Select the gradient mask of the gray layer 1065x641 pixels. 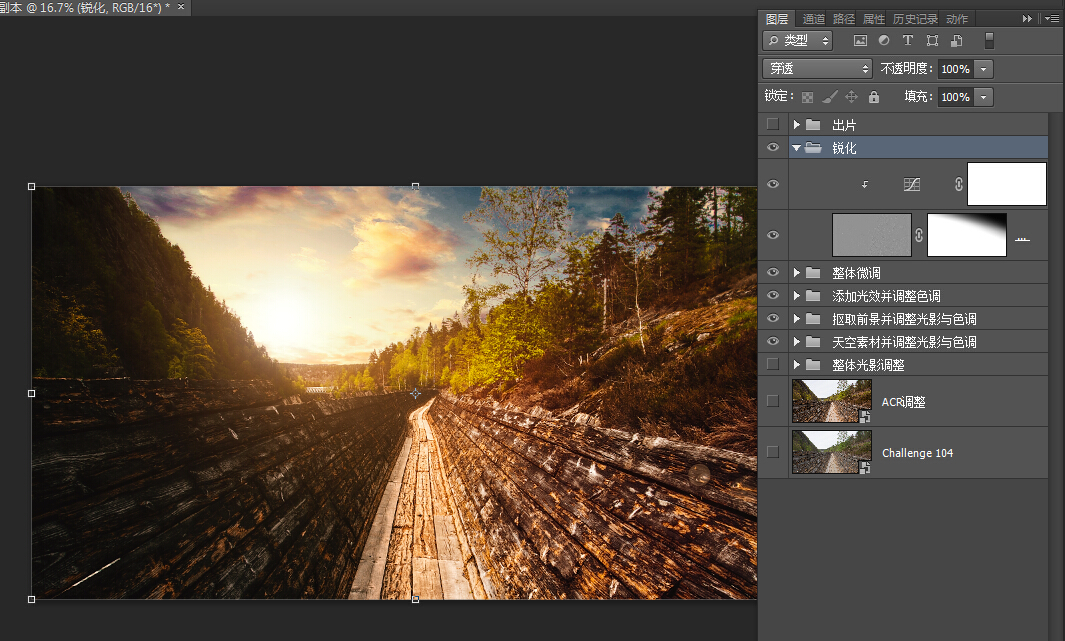click(967, 235)
